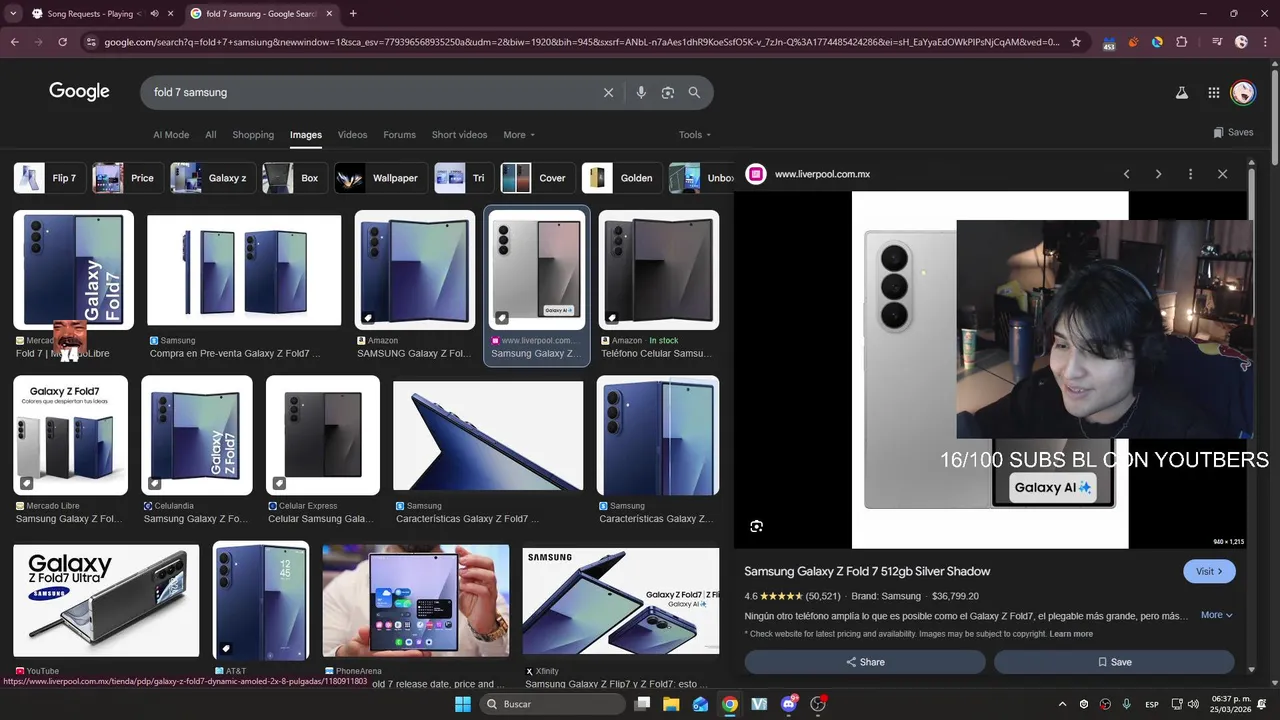
Task: Search this image with Lens icon
Action: (x=757, y=526)
